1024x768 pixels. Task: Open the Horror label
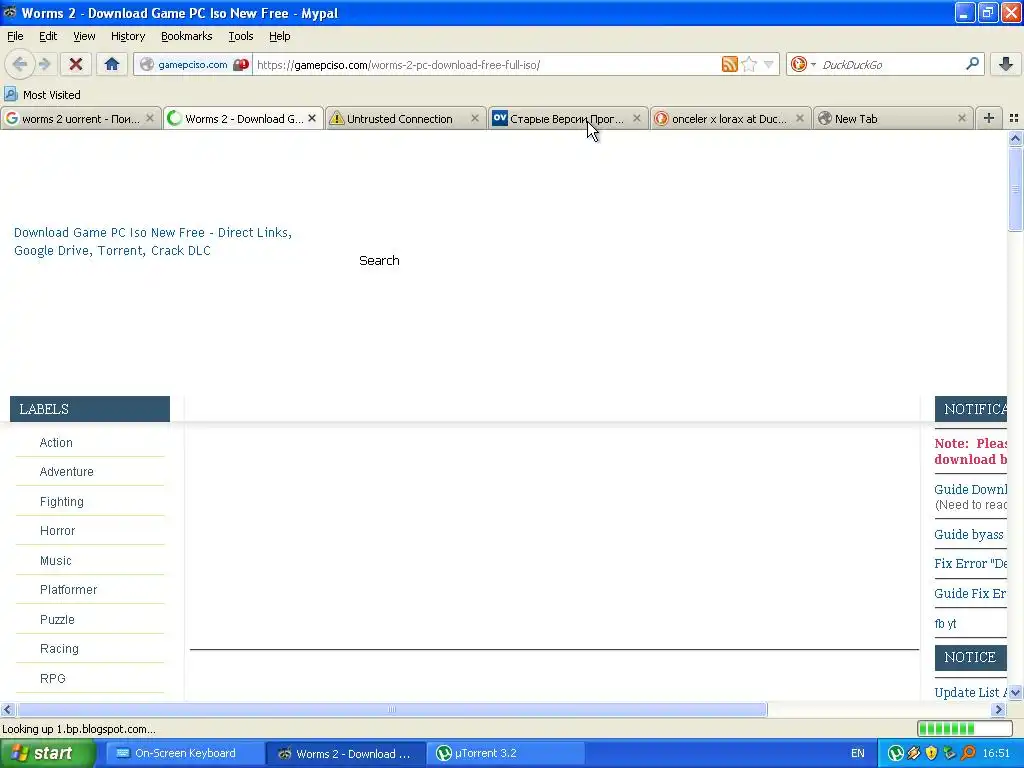coord(57,530)
